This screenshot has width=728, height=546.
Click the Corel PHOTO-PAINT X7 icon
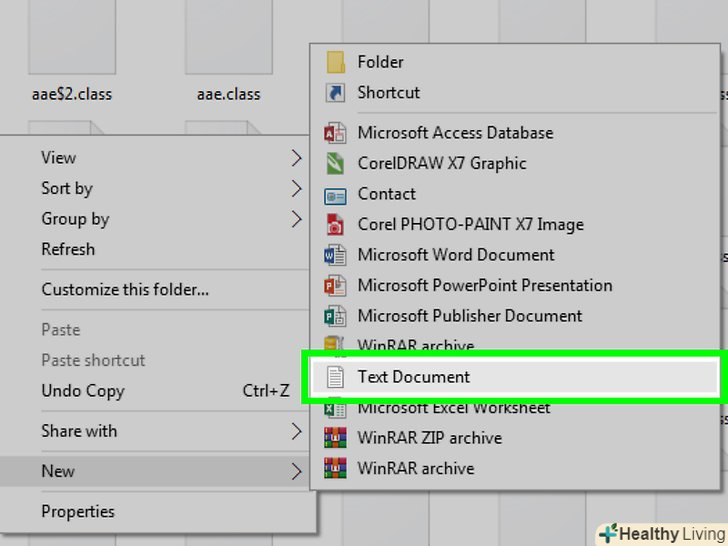[335, 225]
